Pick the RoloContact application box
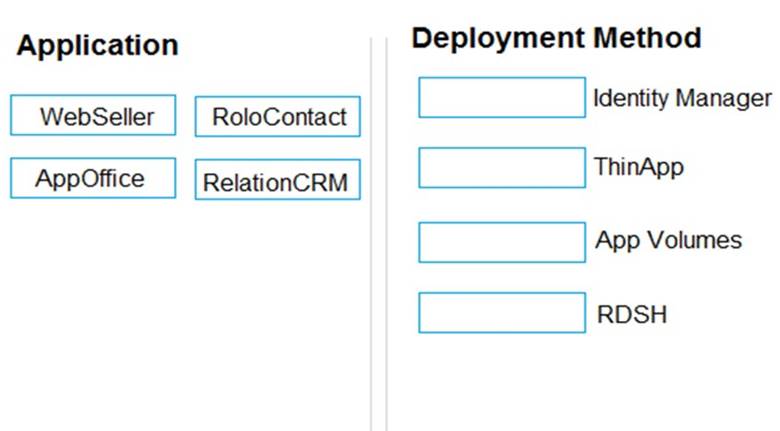Image resolution: width=780 pixels, height=431 pixels. (277, 117)
